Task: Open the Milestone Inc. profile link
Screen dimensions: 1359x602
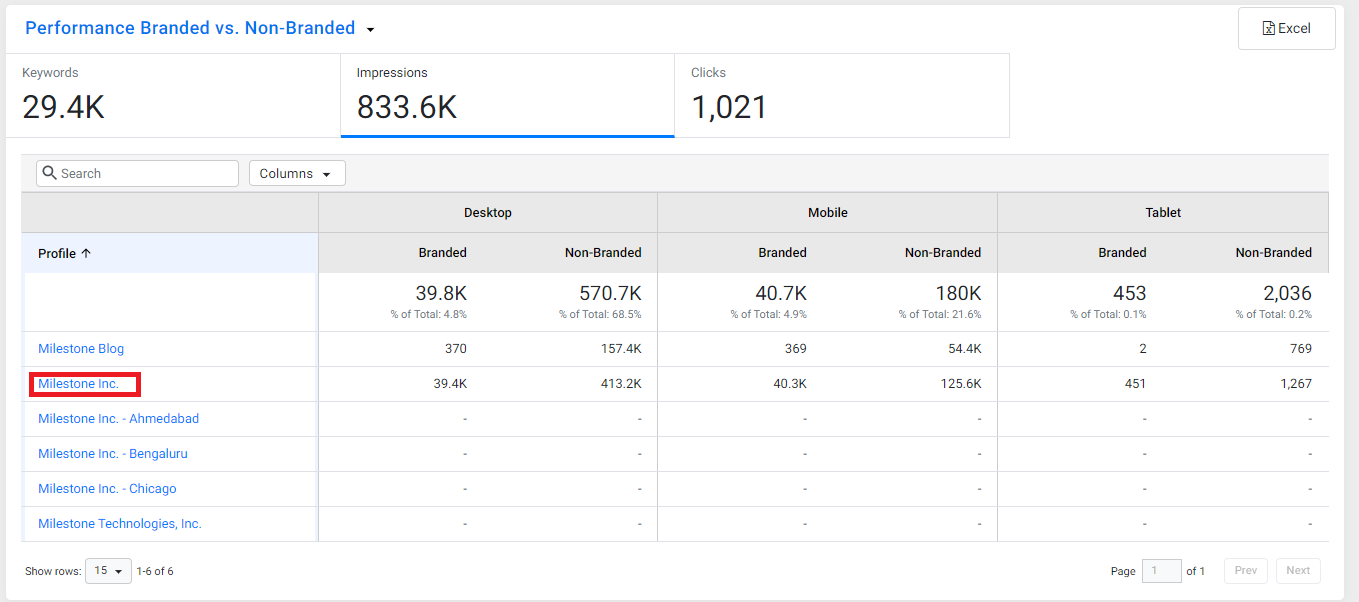Action: 78,384
